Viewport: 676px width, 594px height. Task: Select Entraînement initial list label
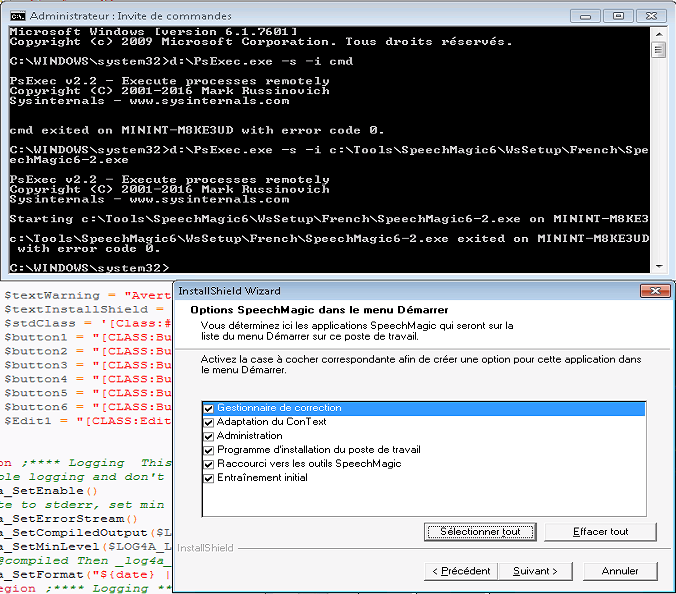(262, 478)
